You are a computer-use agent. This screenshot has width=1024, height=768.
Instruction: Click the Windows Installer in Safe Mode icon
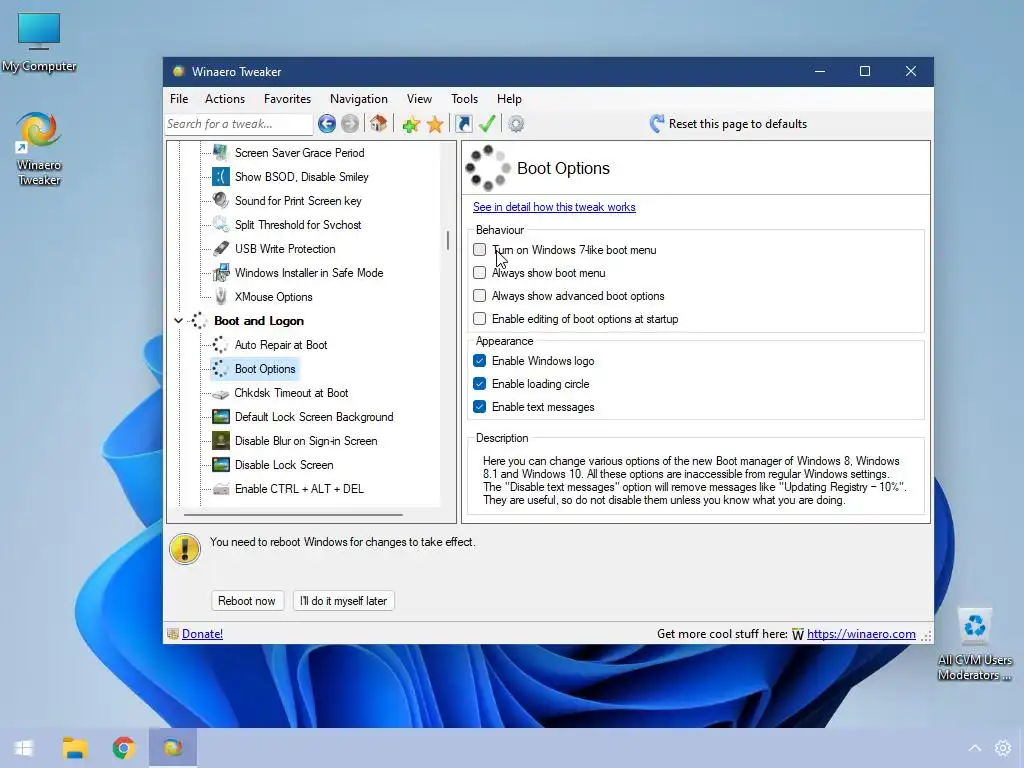(221, 272)
